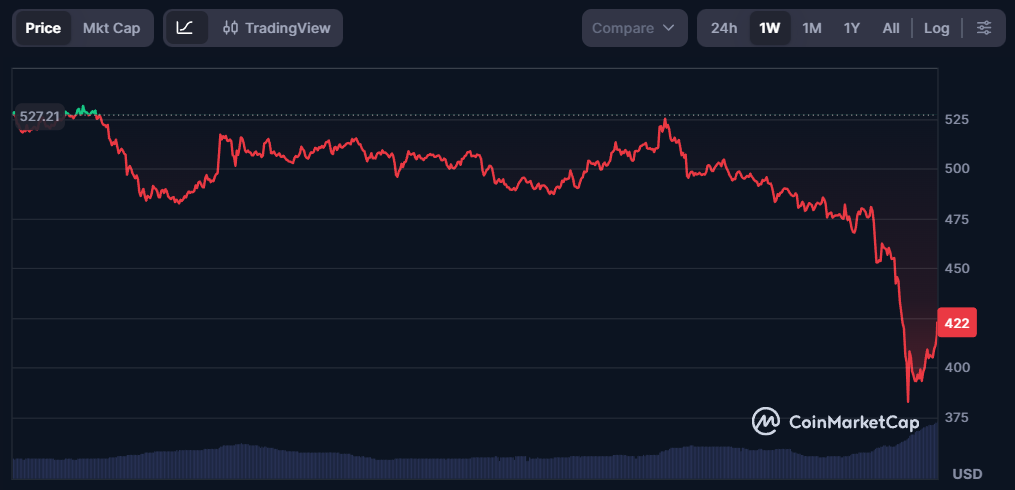Switch to TradingView candlestick chart
Viewport: 1015px width, 490px height.
click(276, 28)
